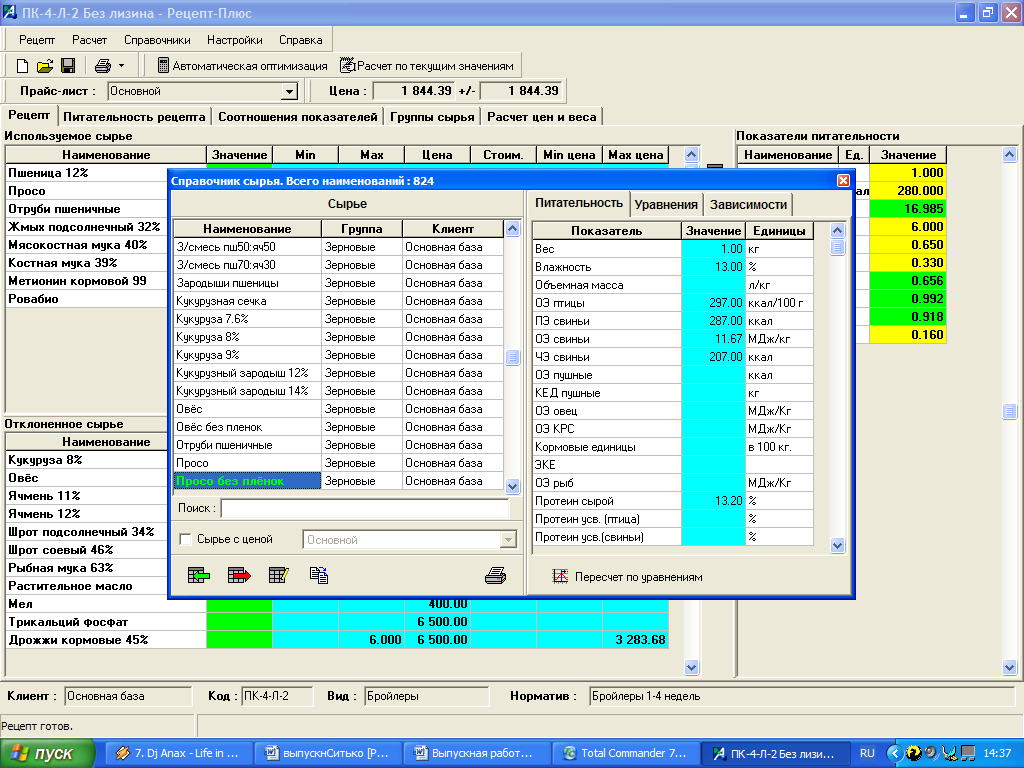Switch to the 'Зависимости' tab
The width and height of the screenshot is (1024, 768).
tap(748, 204)
